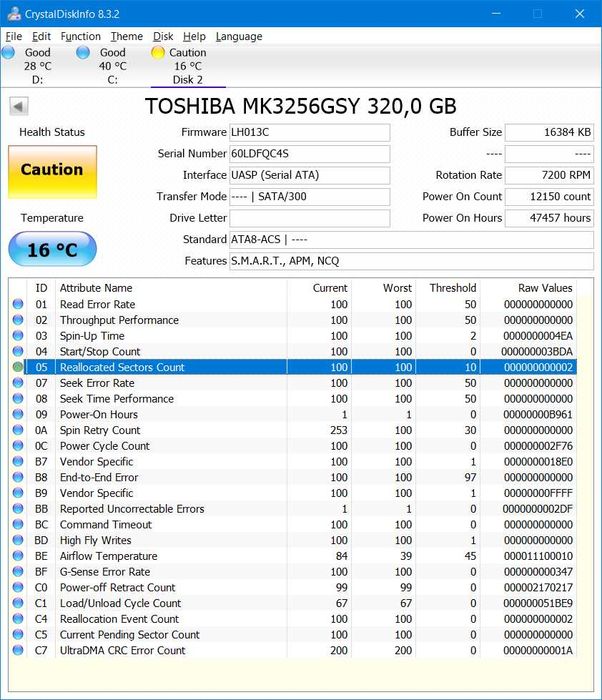Click raw value '000011100010' of Airflow Temperature

click(538, 556)
